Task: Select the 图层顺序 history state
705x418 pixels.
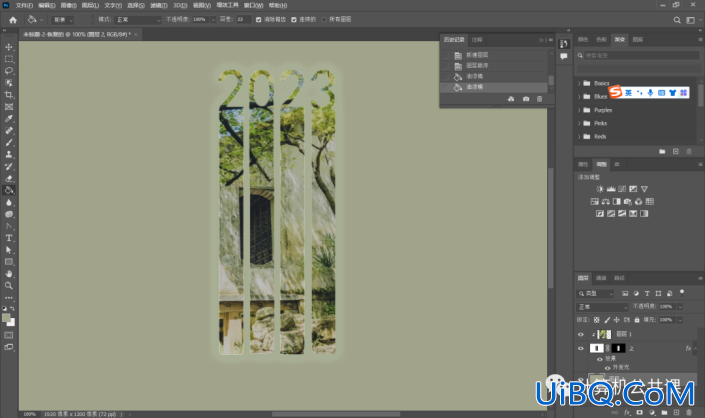Action: coord(495,66)
